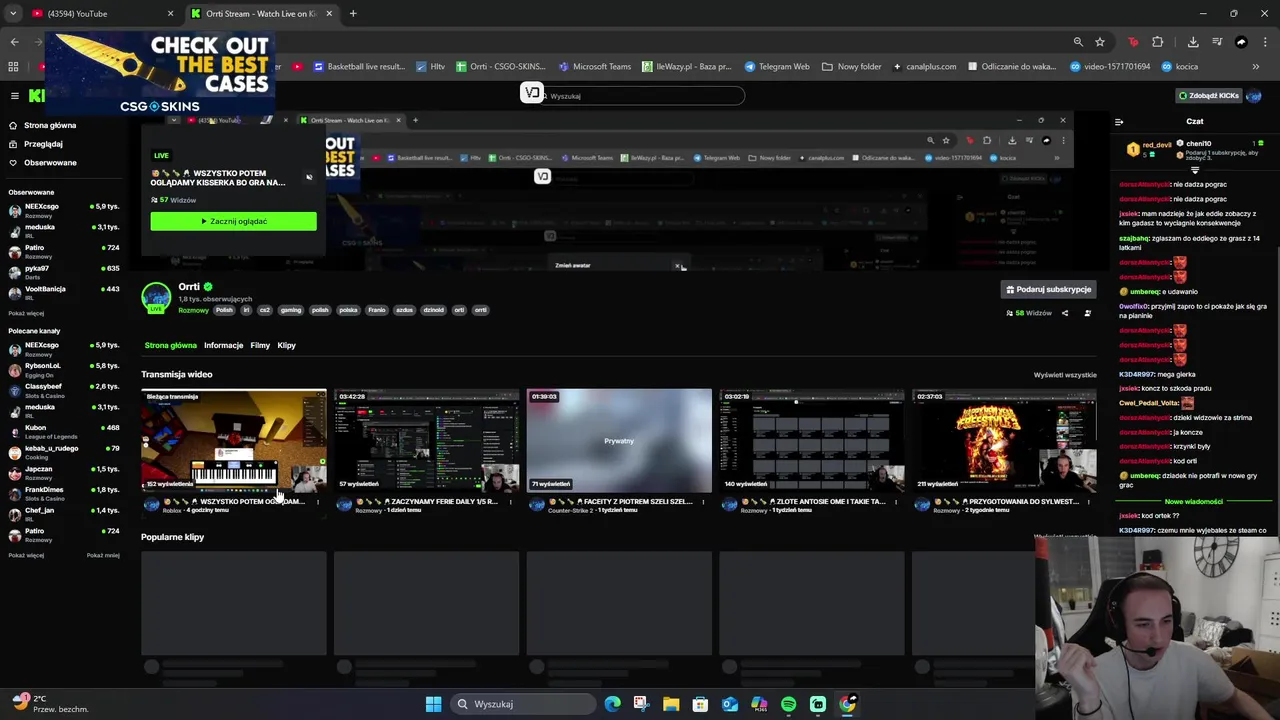Viewport: 1280px width, 720px height.
Task: Open Chef_jan recommended channel
Action: (x=64, y=514)
